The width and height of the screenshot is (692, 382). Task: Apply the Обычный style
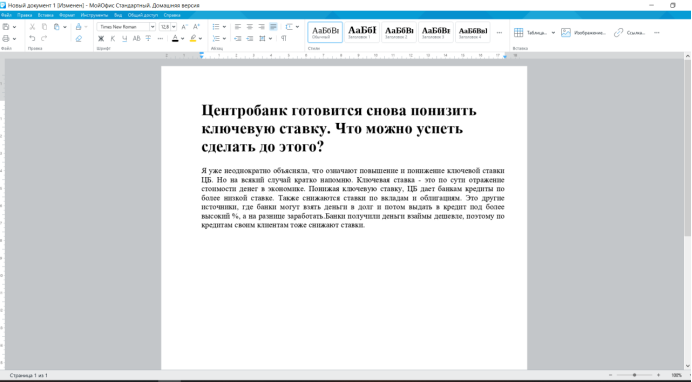[x=325, y=32]
